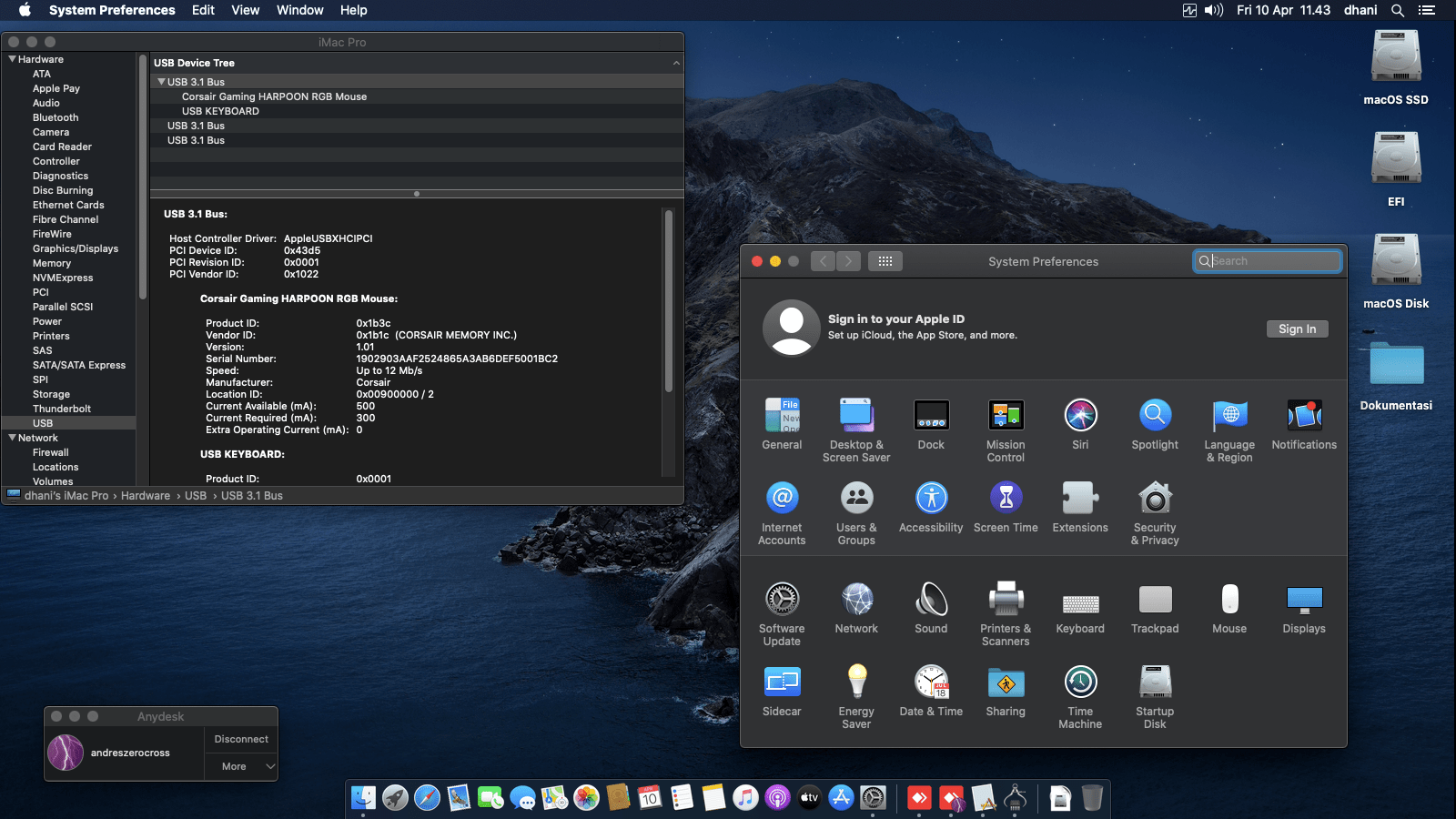The width and height of the screenshot is (1456, 819).
Task: Click the dhani user name in menu bar
Action: point(1360,10)
